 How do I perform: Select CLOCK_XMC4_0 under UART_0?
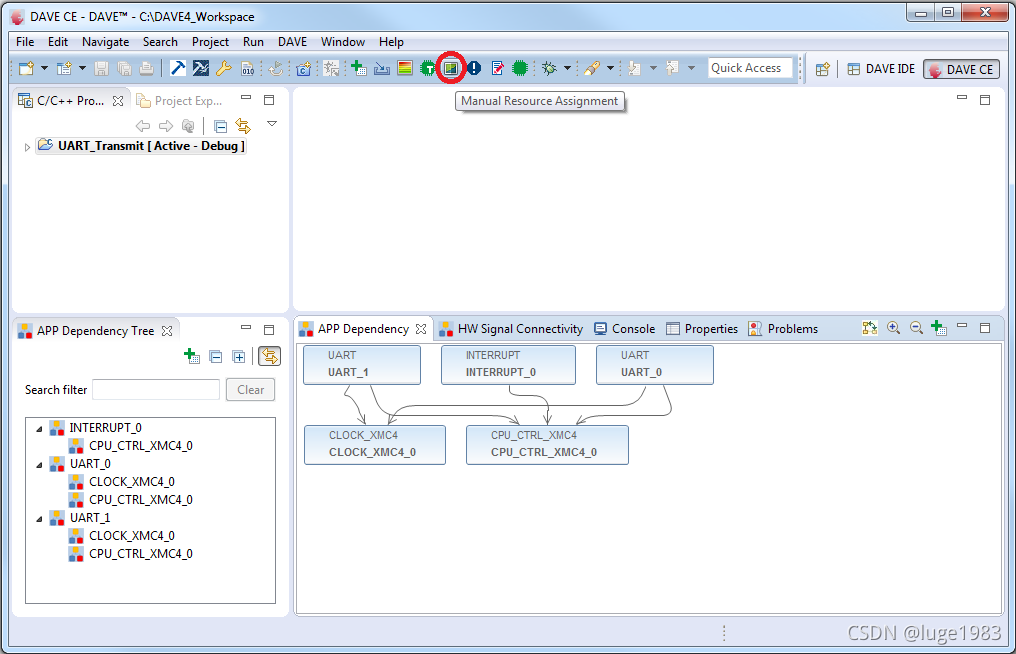click(x=132, y=482)
